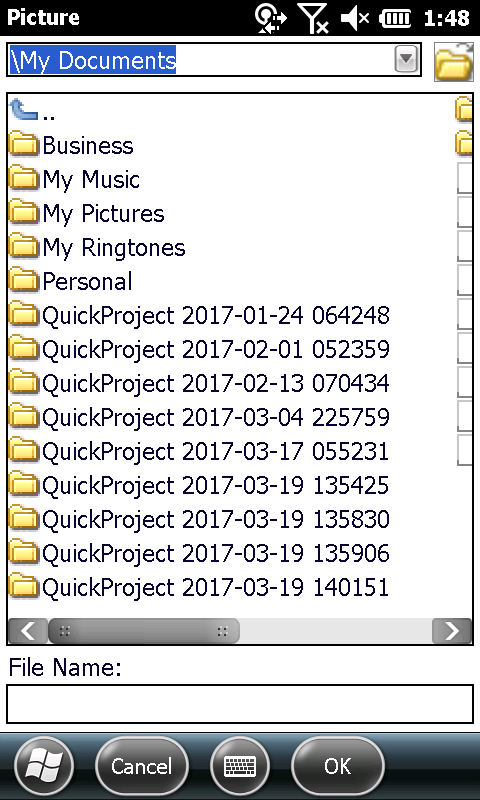The width and height of the screenshot is (480, 800).
Task: Select QuickProject 2017-01-24 064248 folder
Action: pos(199,315)
